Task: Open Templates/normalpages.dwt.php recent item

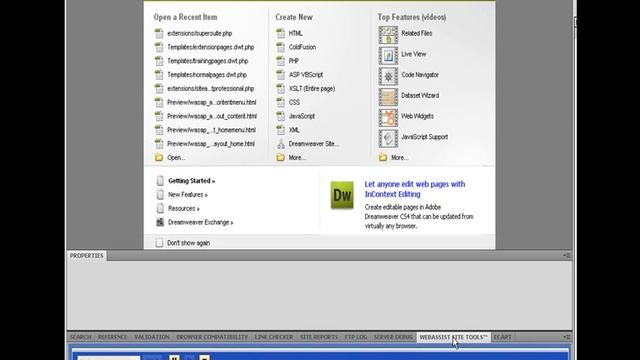Action: [x=207, y=75]
